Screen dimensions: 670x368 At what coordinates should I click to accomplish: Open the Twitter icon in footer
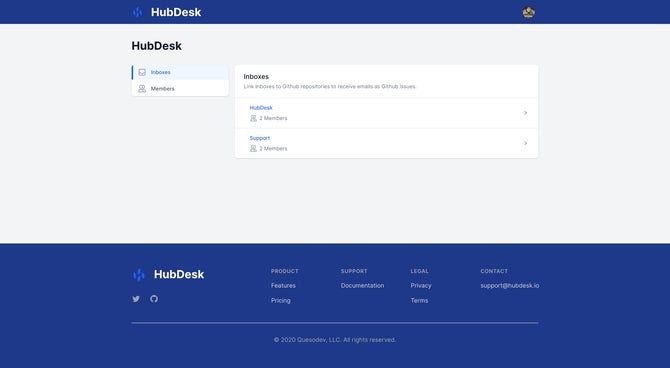[136, 299]
